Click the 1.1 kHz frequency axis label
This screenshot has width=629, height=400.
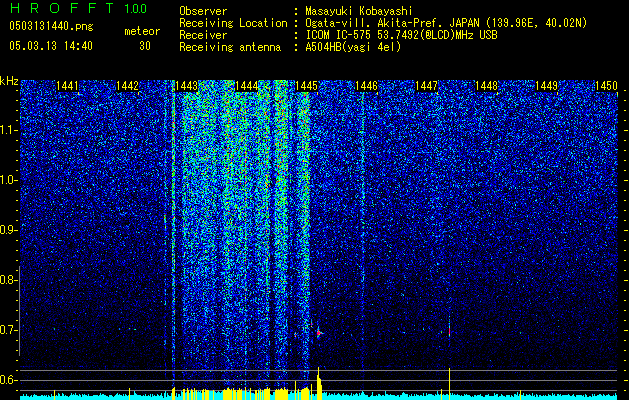point(8,130)
